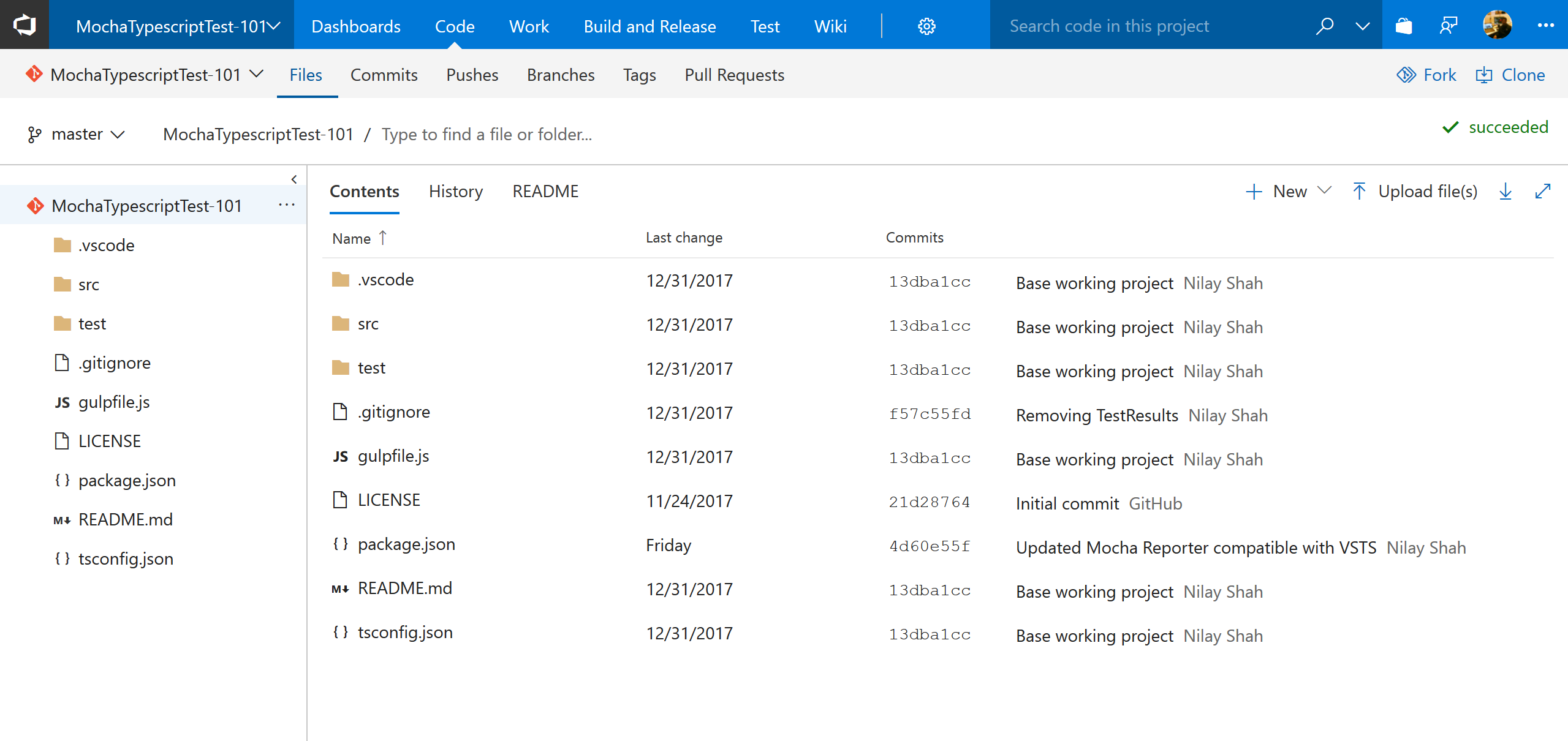Switch to the Pushes tab

pyautogui.click(x=472, y=75)
